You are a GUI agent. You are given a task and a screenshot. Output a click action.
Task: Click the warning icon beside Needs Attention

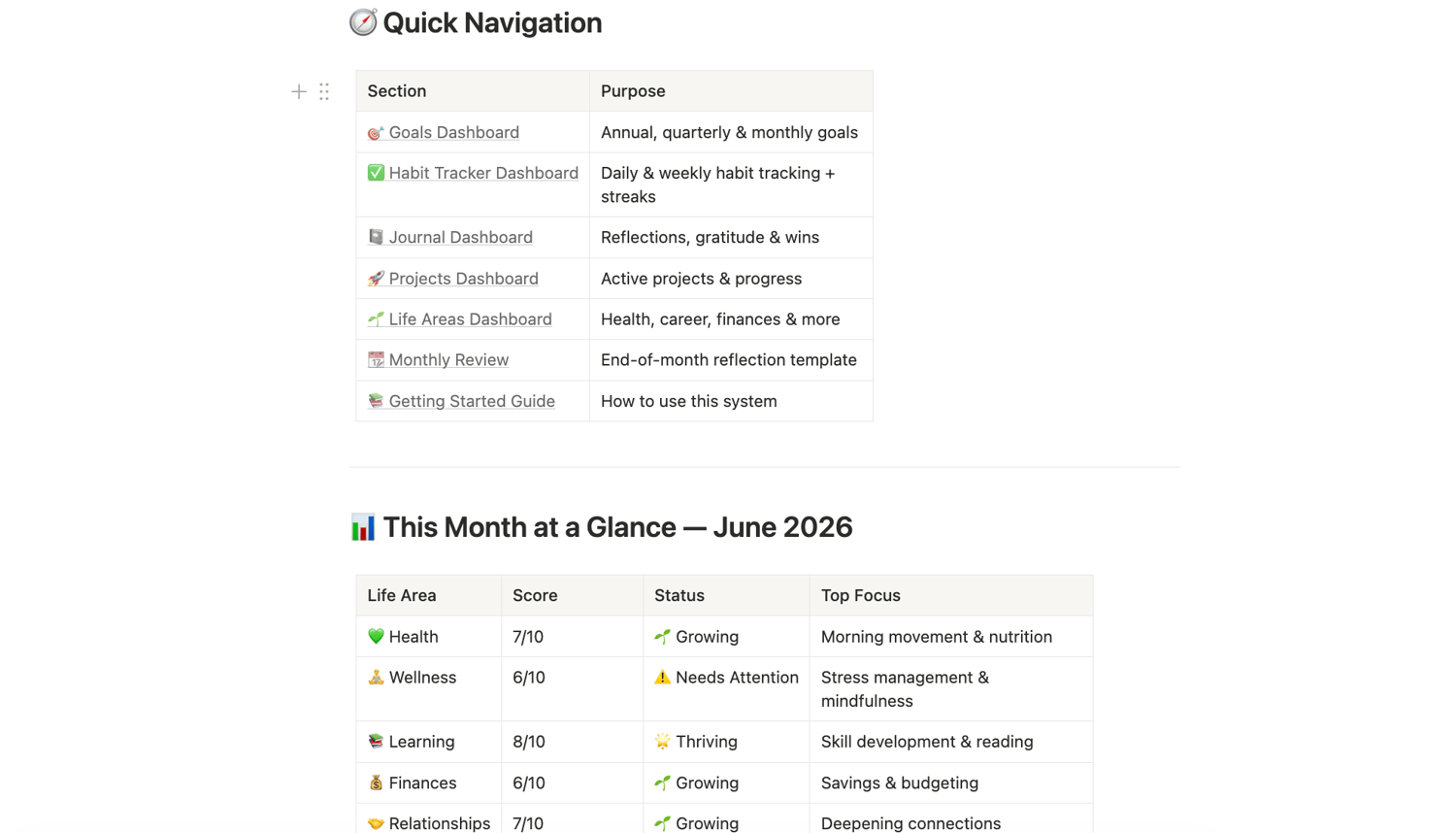coord(662,677)
